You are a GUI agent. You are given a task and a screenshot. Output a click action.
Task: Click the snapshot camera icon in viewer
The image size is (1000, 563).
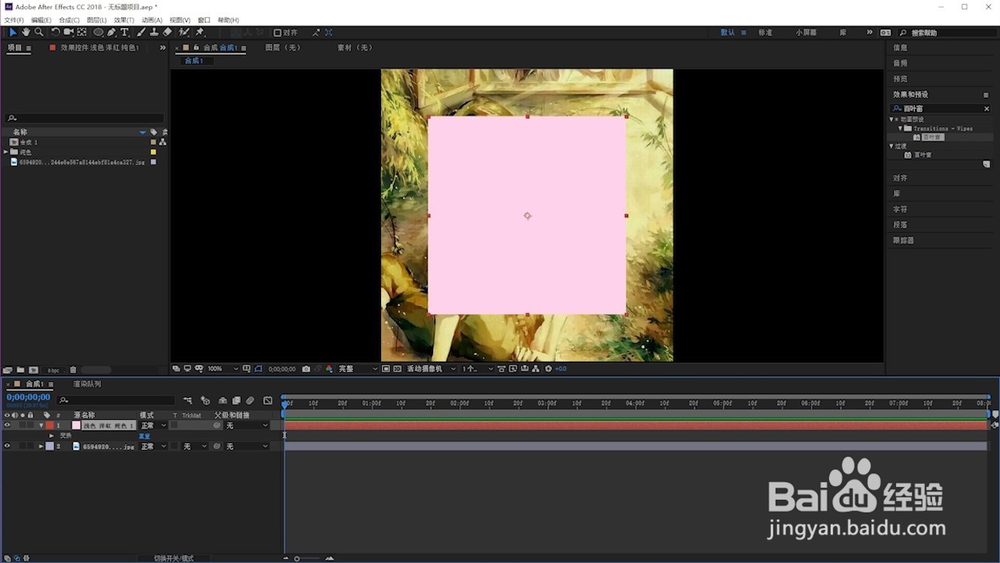[x=306, y=369]
